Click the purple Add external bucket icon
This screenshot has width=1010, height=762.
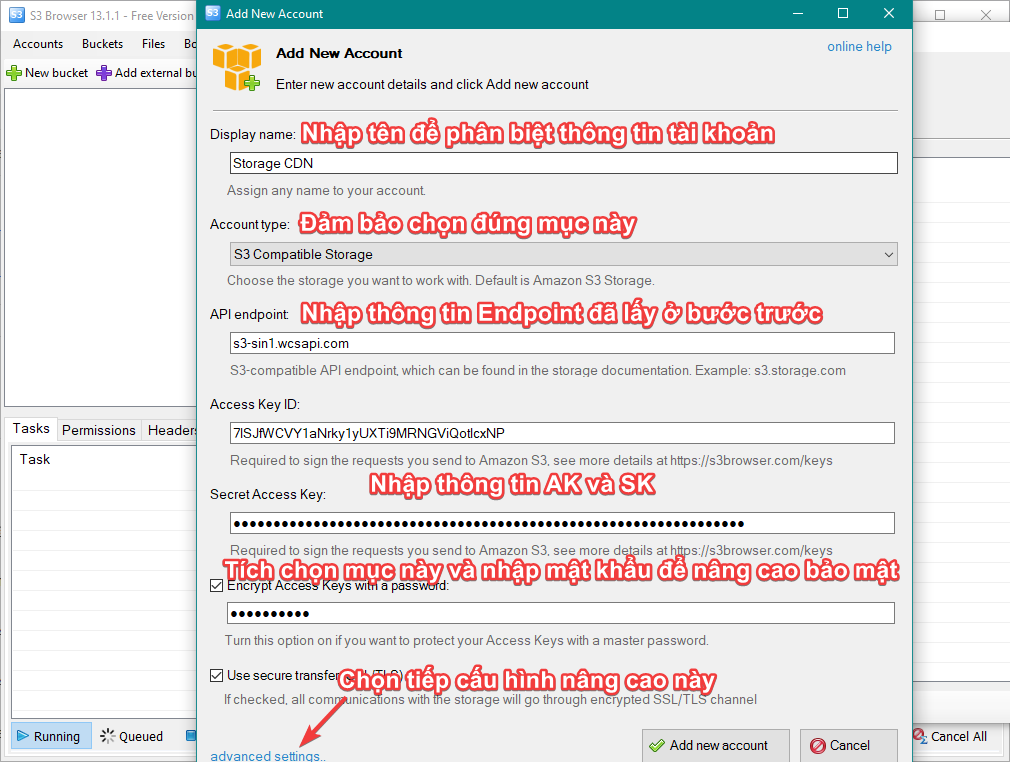pos(104,73)
